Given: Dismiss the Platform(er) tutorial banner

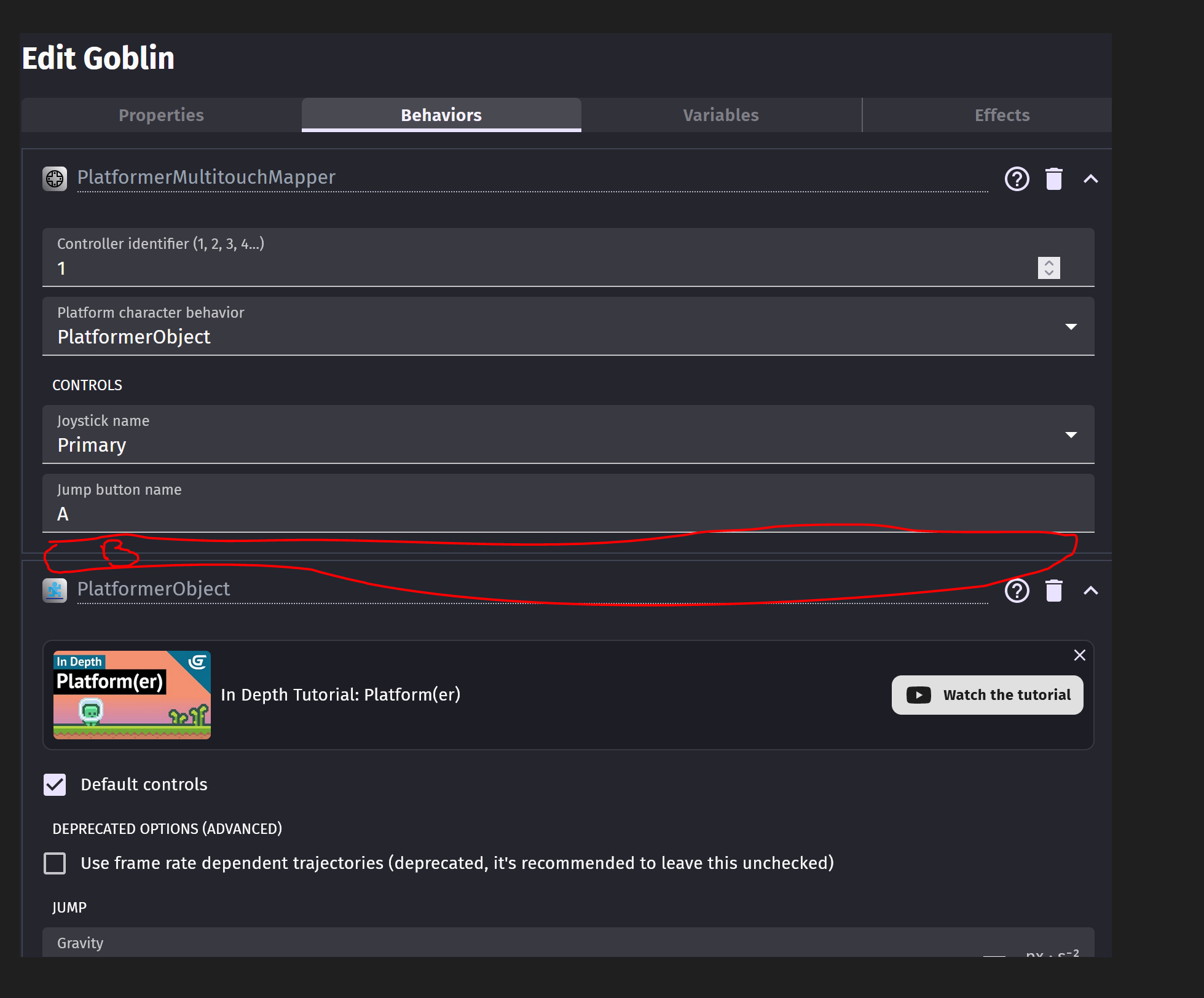Looking at the screenshot, I should (1080, 655).
